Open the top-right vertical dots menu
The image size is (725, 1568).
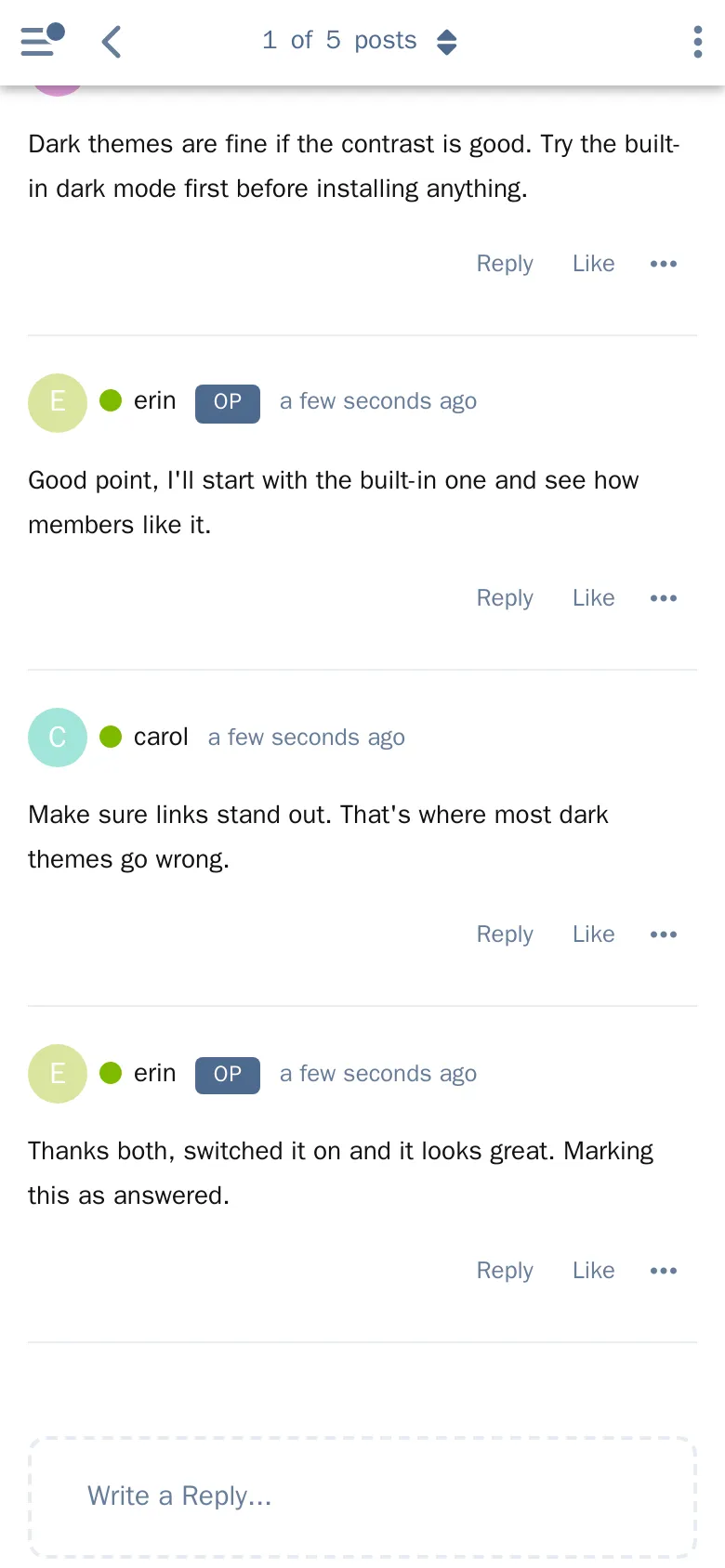pyautogui.click(x=698, y=42)
